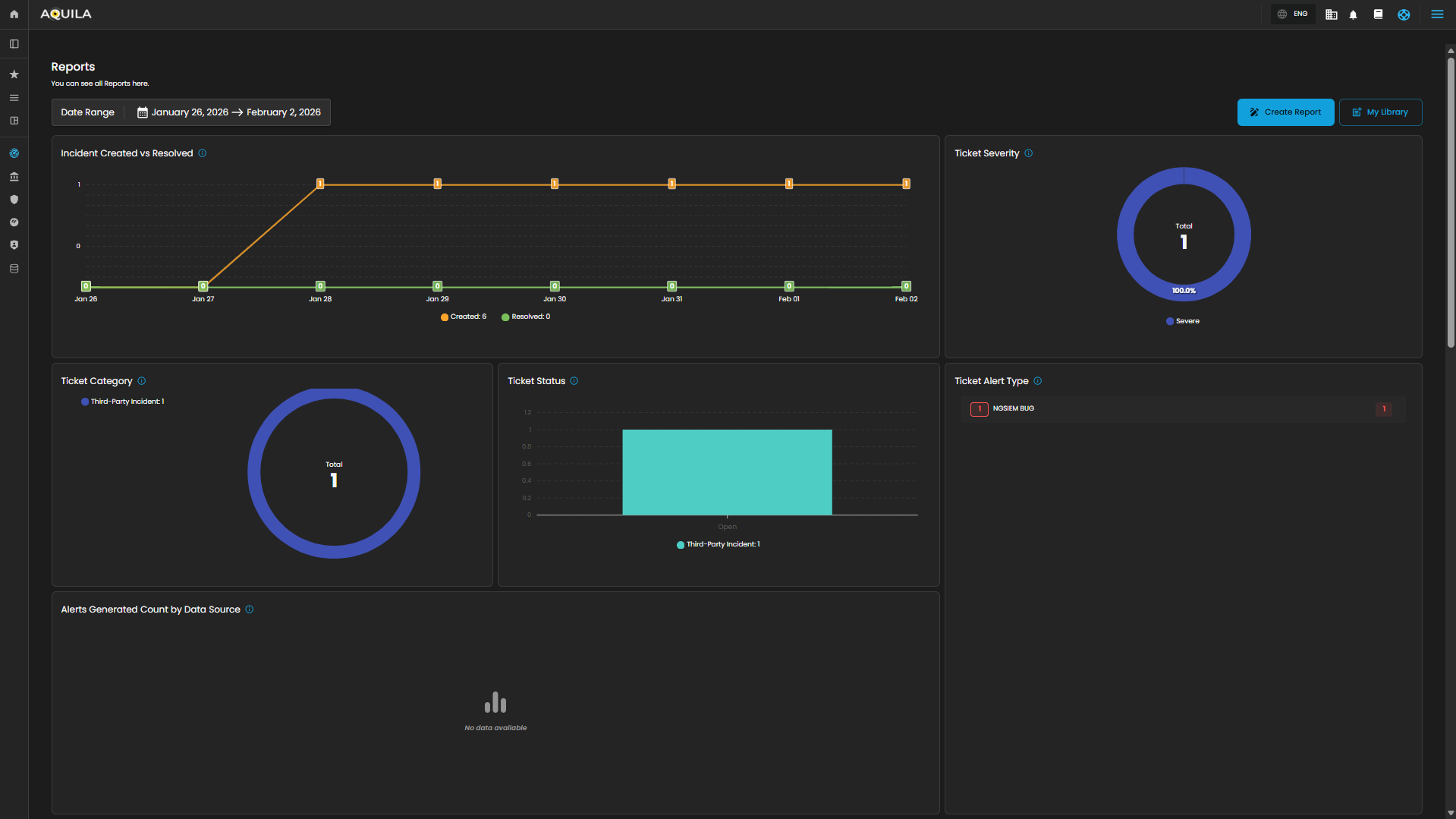Open the documentation book icon
1456x819 pixels.
point(1378,14)
